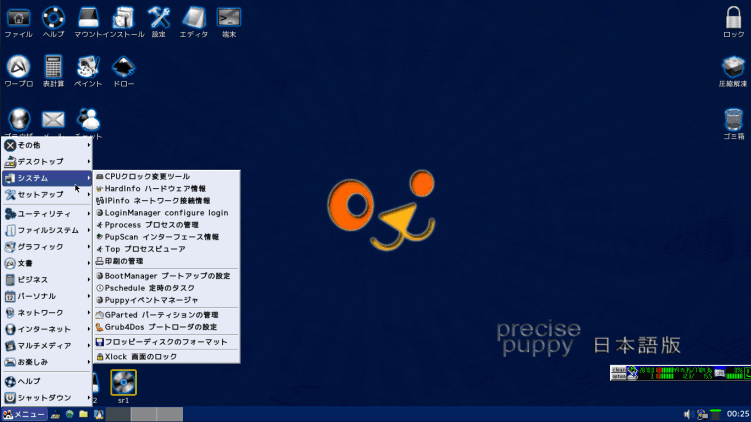Open the ファイル desktop icon
The width and height of the screenshot is (751, 422).
pos(18,23)
